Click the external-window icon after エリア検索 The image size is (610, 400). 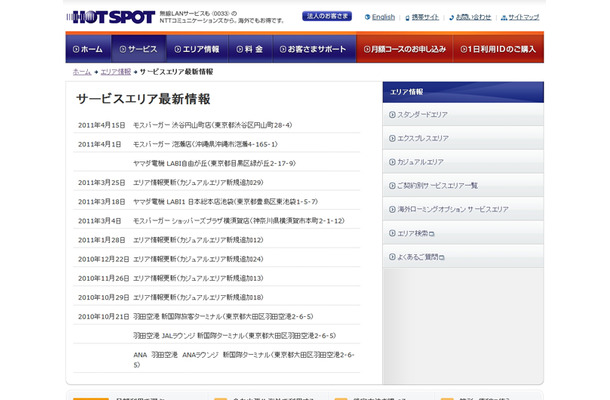(x=431, y=234)
